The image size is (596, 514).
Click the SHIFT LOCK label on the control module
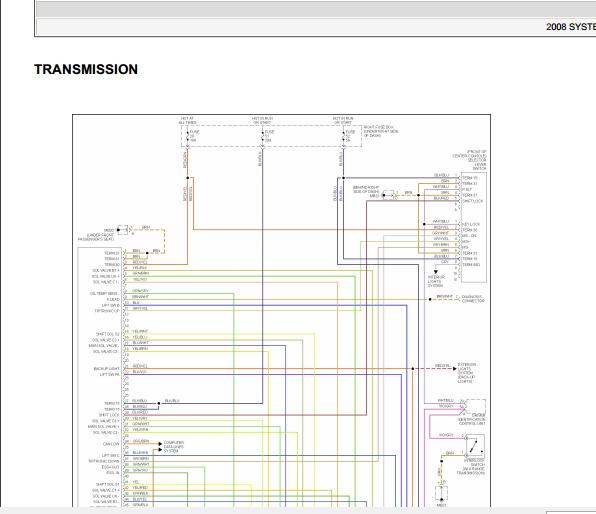(109, 415)
